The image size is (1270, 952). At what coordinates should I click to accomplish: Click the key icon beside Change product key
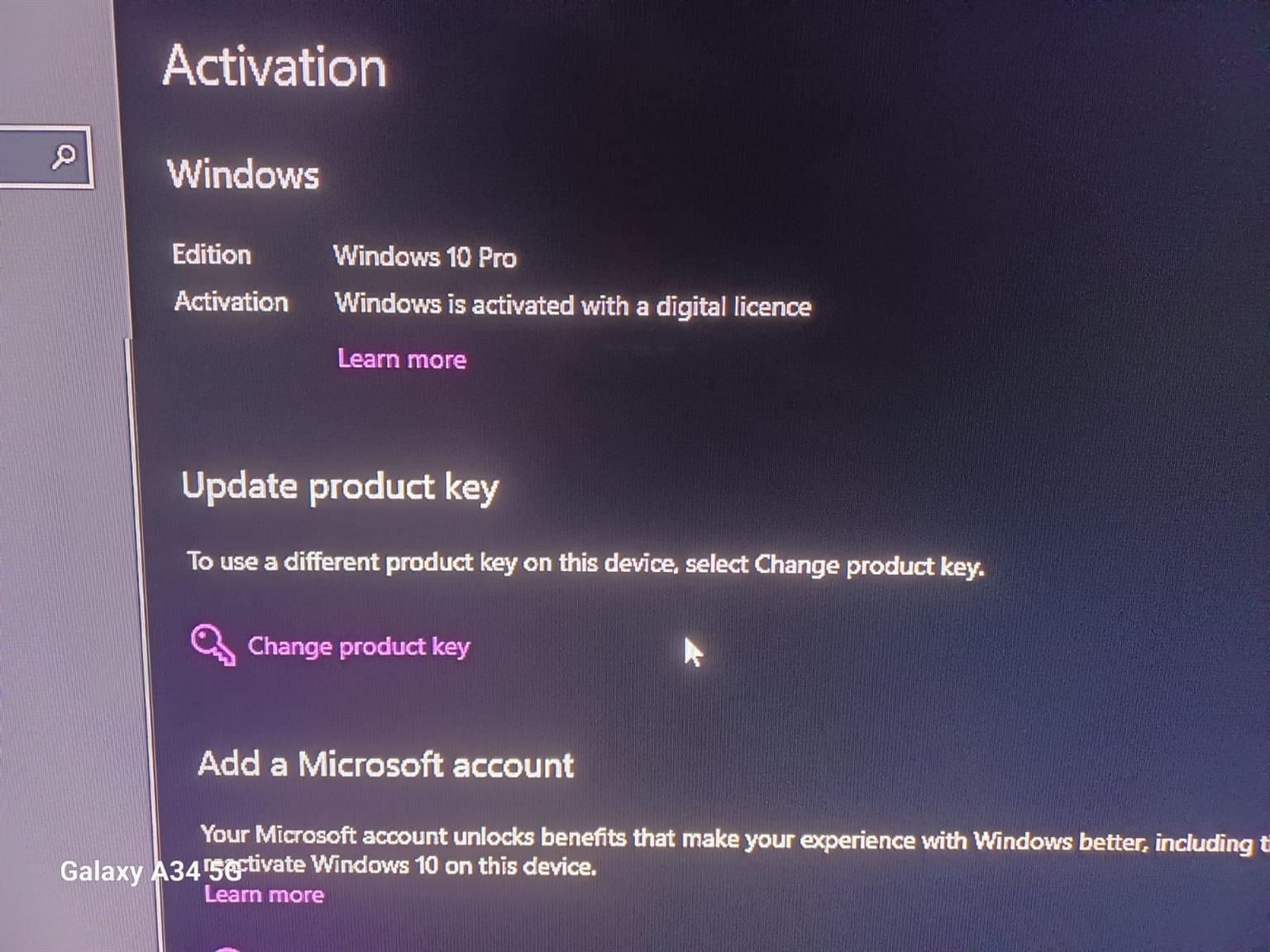pyautogui.click(x=212, y=645)
